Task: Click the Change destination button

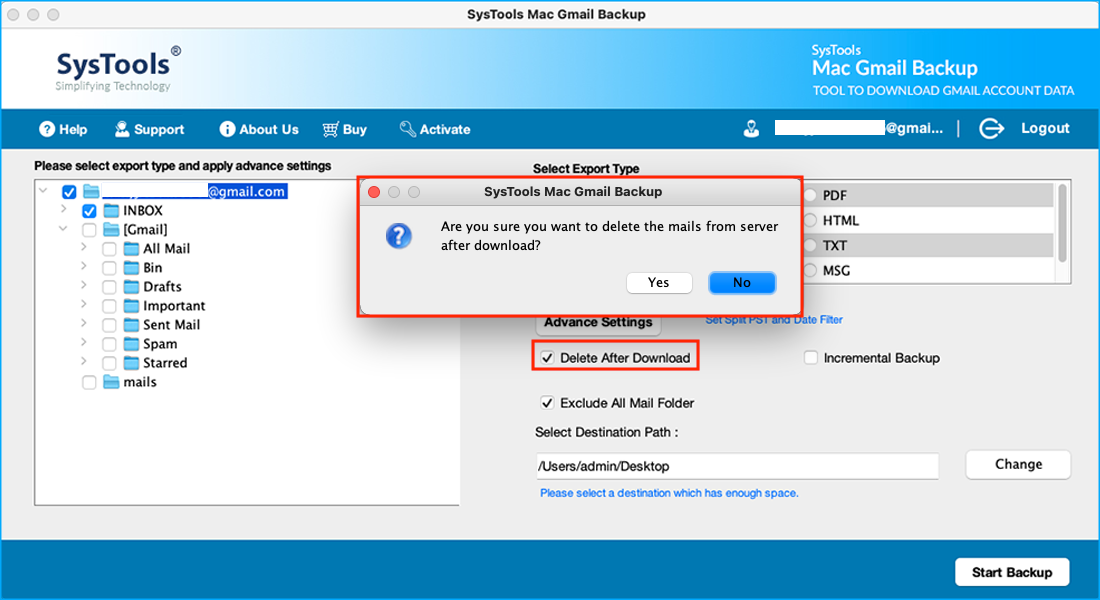Action: [1019, 465]
